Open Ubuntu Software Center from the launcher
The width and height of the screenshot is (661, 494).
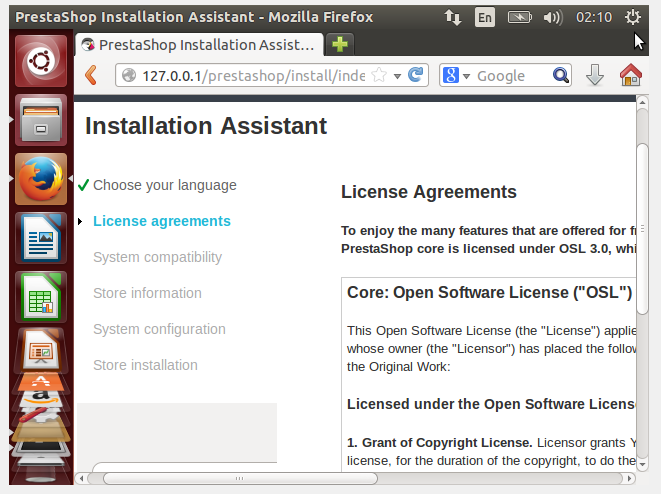pos(41,382)
